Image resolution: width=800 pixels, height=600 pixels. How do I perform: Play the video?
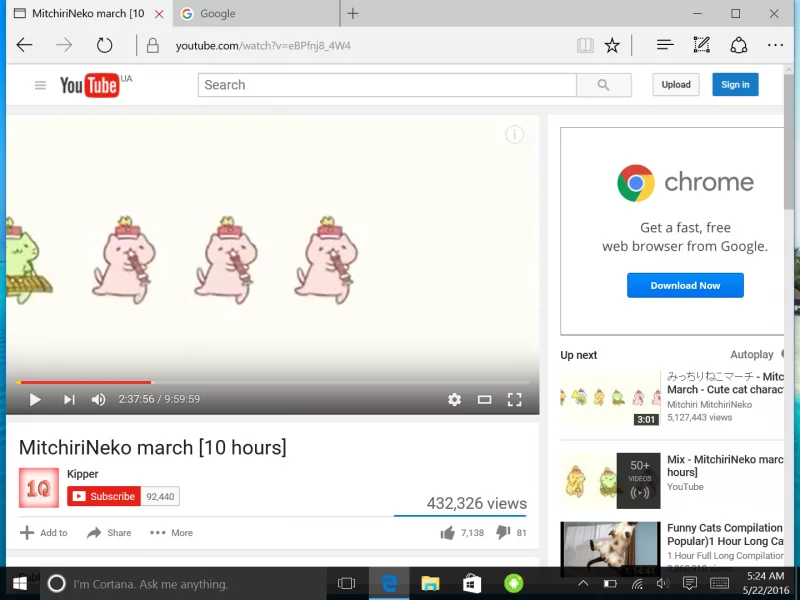(35, 399)
